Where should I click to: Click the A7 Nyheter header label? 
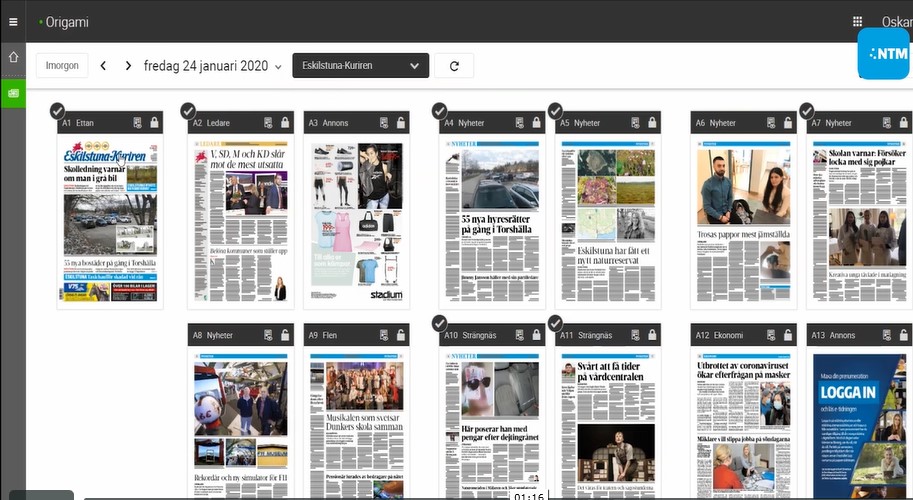pyautogui.click(x=831, y=123)
